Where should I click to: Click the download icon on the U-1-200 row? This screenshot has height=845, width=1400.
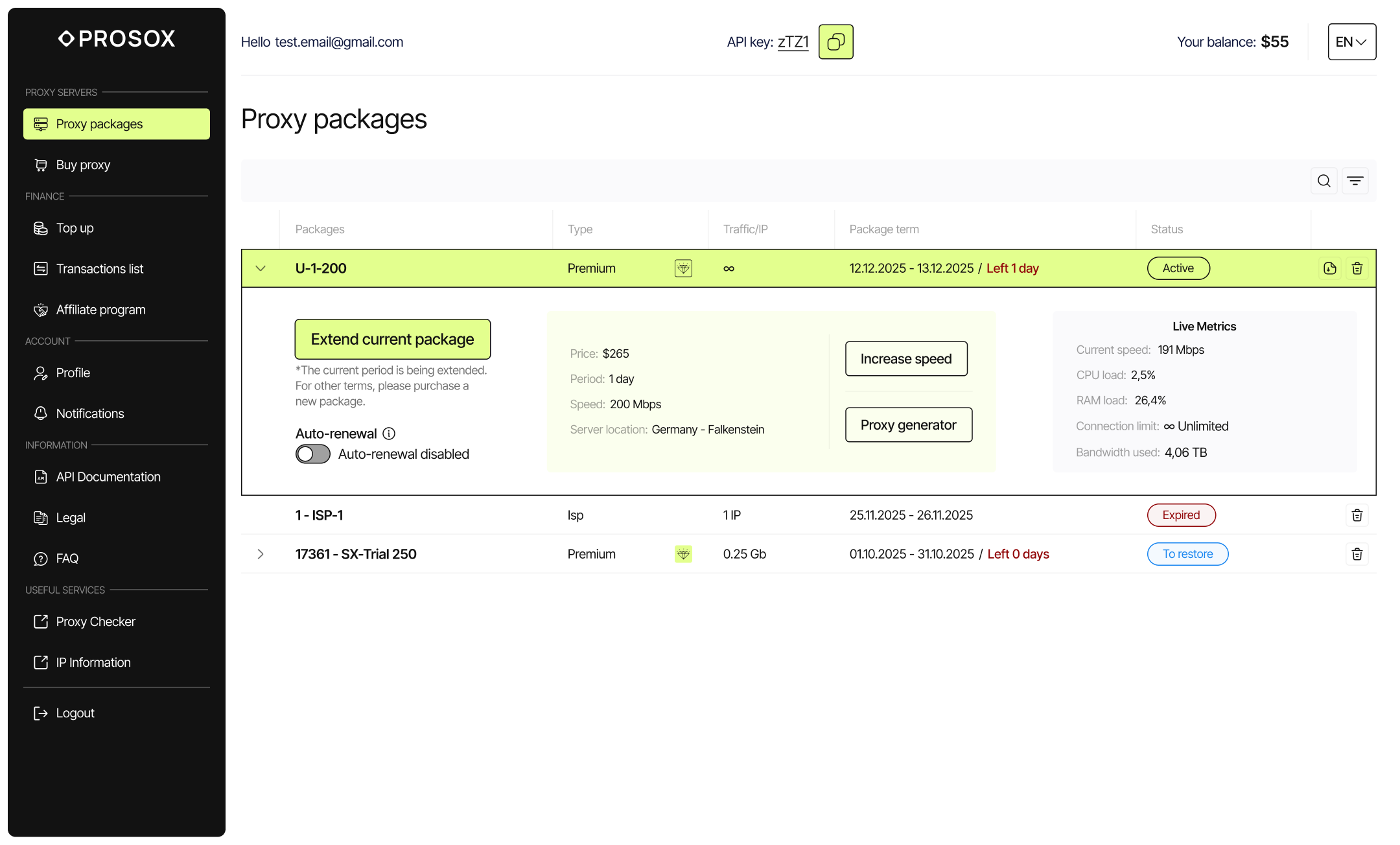(x=1329, y=268)
